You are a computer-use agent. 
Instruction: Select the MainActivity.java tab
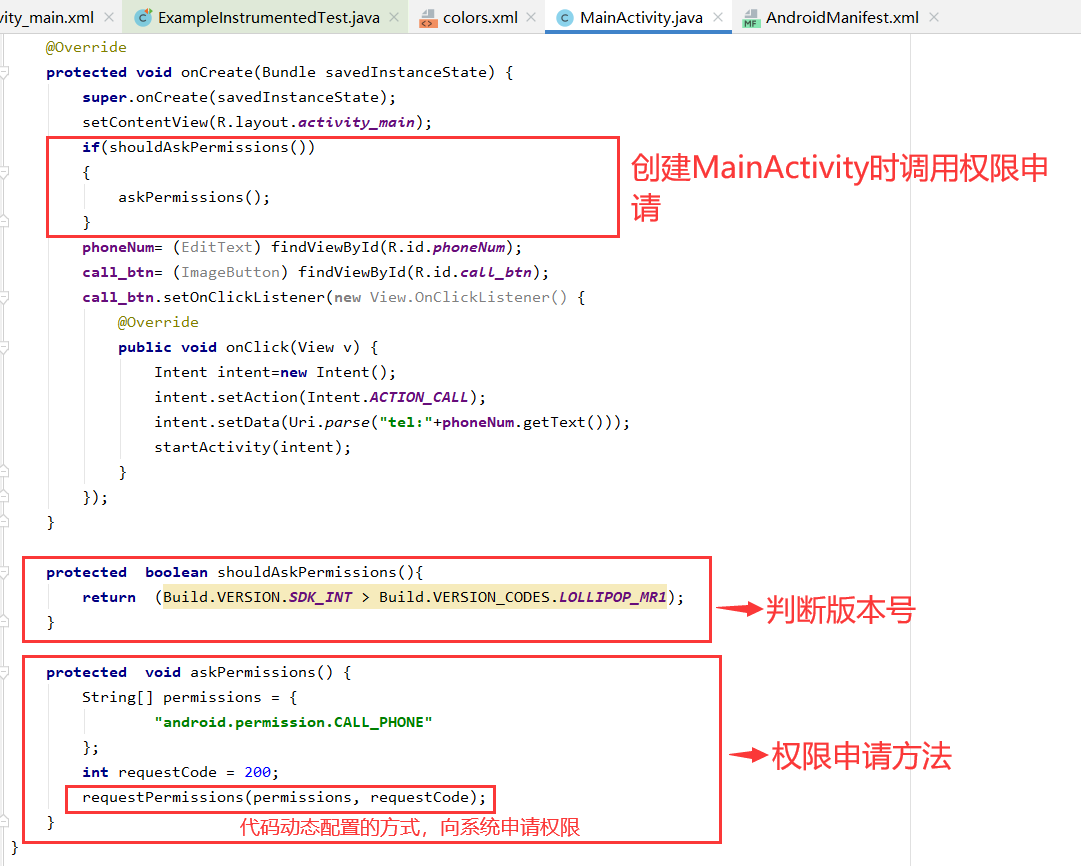click(641, 18)
